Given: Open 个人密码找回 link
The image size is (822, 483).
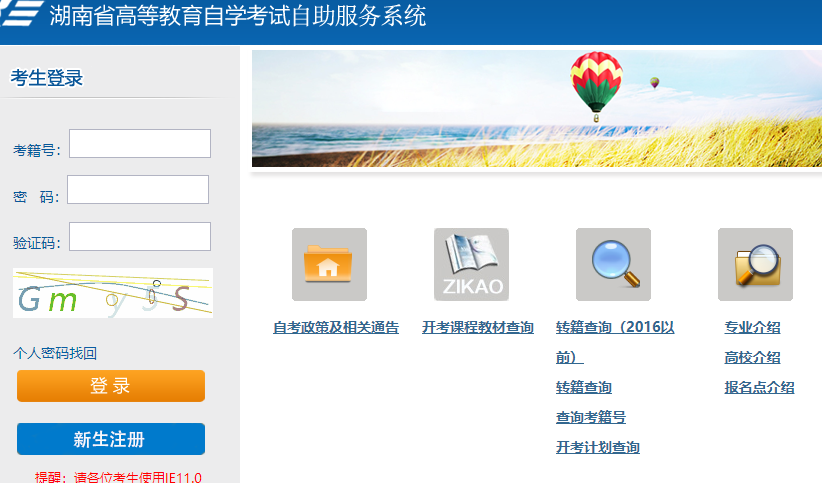Looking at the screenshot, I should tap(55, 353).
